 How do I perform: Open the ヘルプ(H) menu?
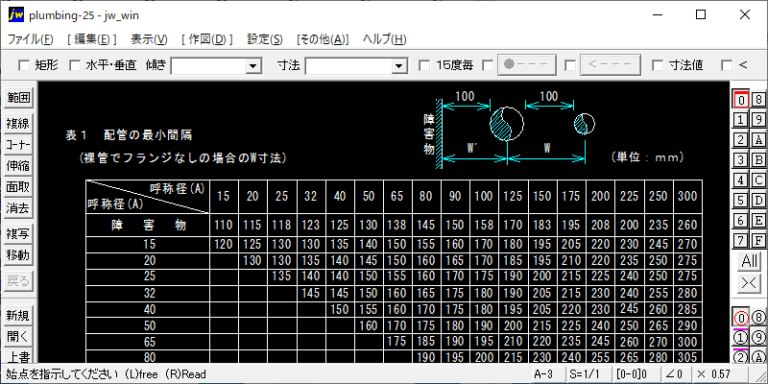point(384,40)
